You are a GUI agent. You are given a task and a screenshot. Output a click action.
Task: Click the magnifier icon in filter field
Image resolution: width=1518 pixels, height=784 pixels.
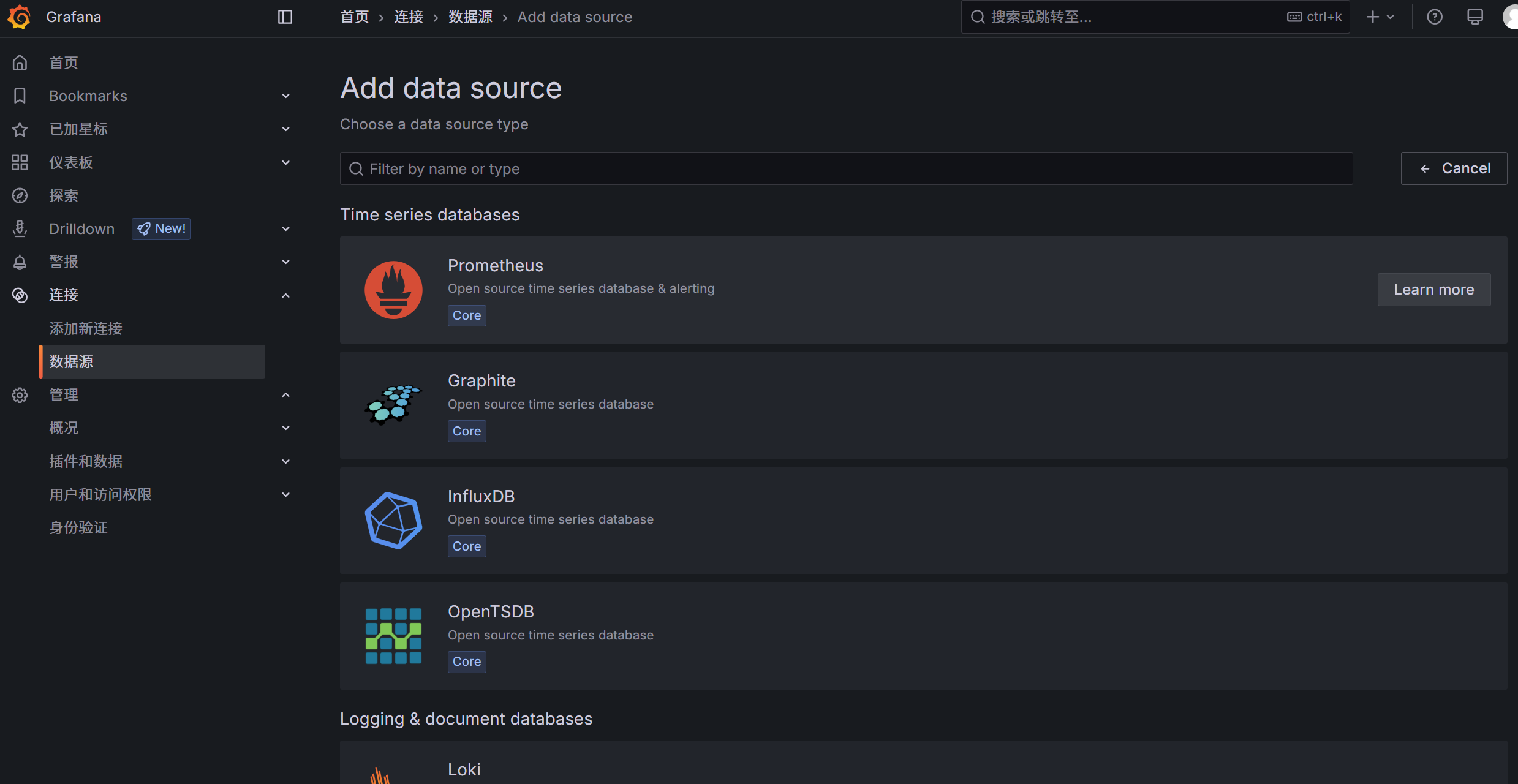(x=356, y=168)
